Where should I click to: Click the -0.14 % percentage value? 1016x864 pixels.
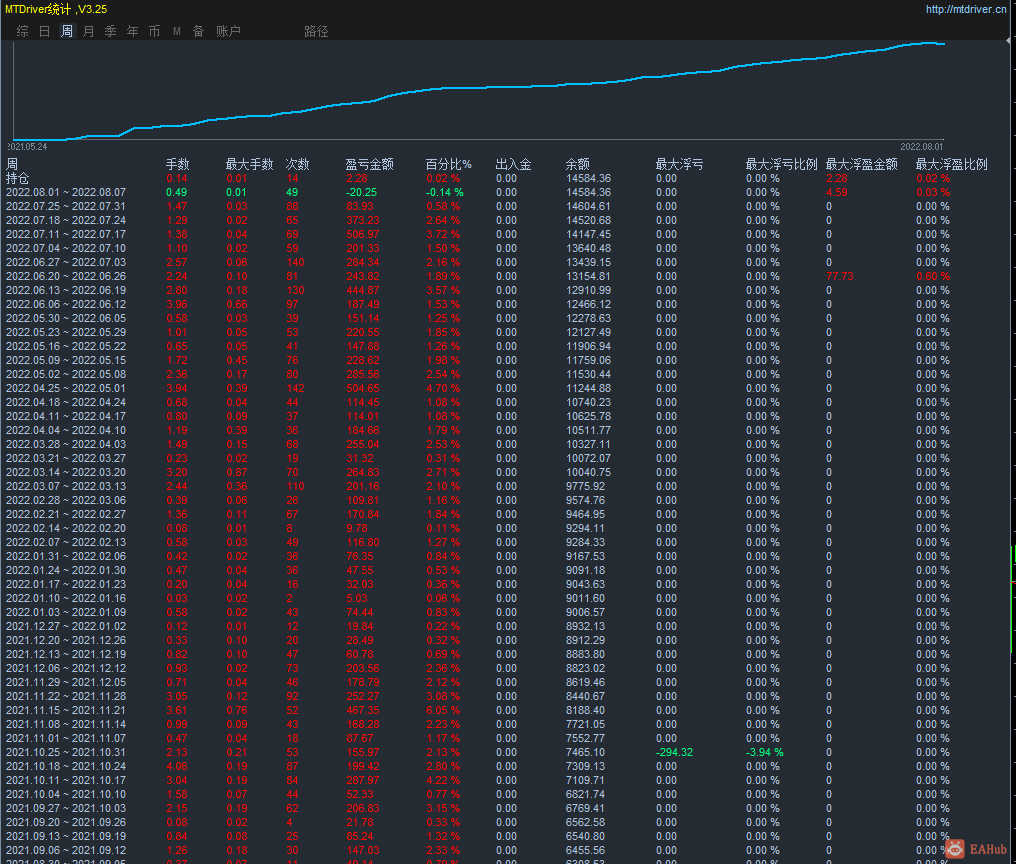[x=444, y=193]
